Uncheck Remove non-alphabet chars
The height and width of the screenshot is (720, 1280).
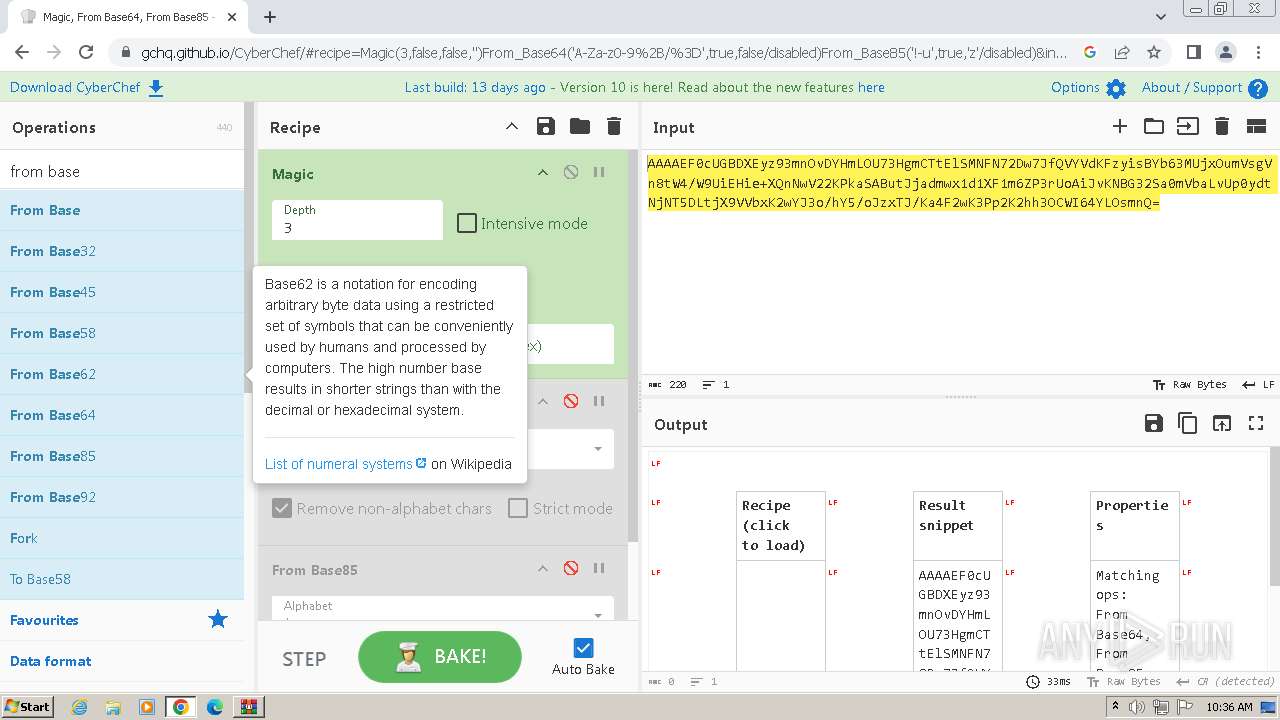pyautogui.click(x=282, y=508)
